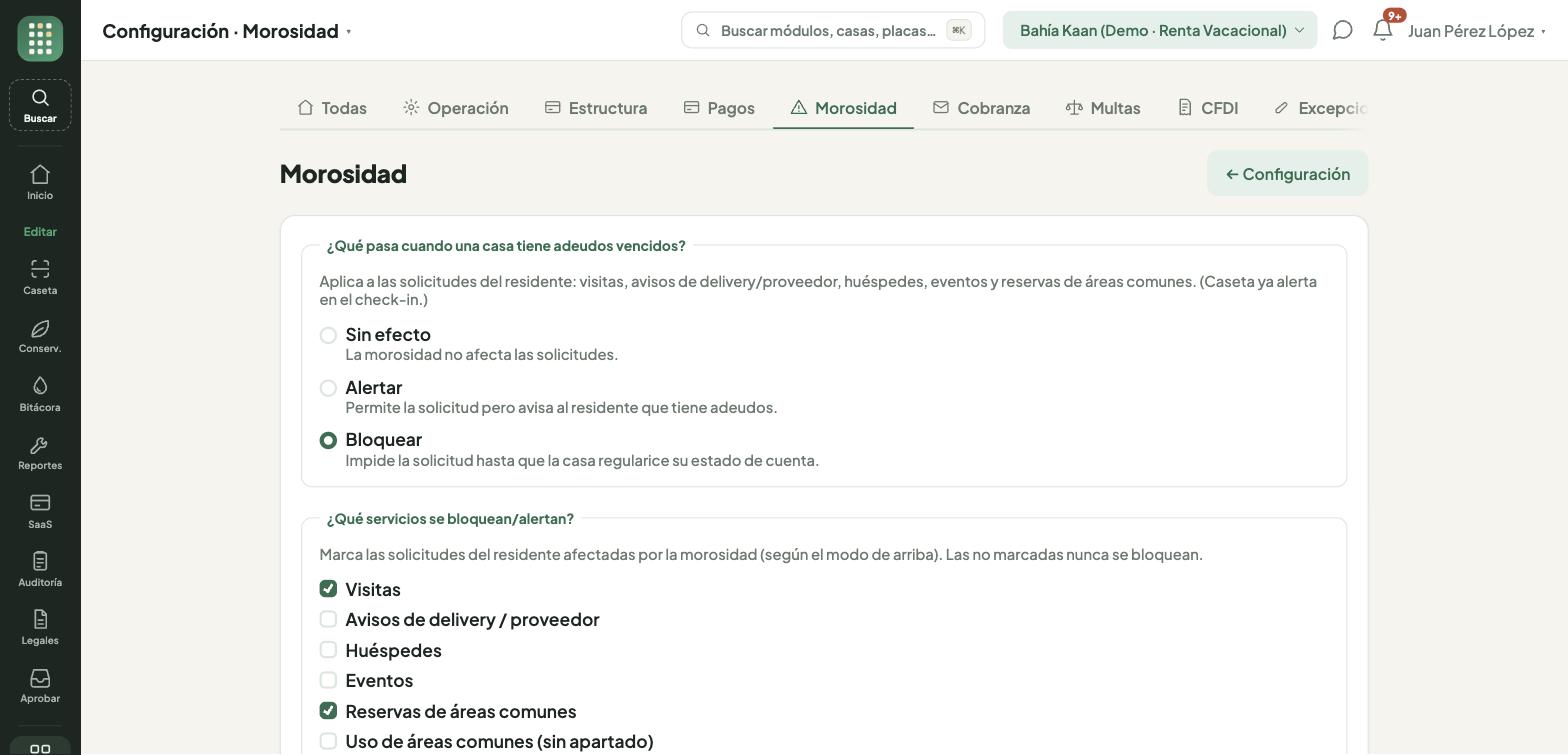Open notifications bell with 9+ badge
Image resolution: width=1568 pixels, height=755 pixels.
1383,30
